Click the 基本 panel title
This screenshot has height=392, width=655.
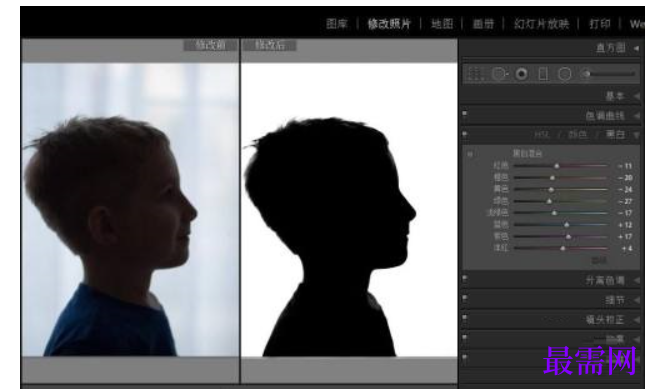(615, 96)
